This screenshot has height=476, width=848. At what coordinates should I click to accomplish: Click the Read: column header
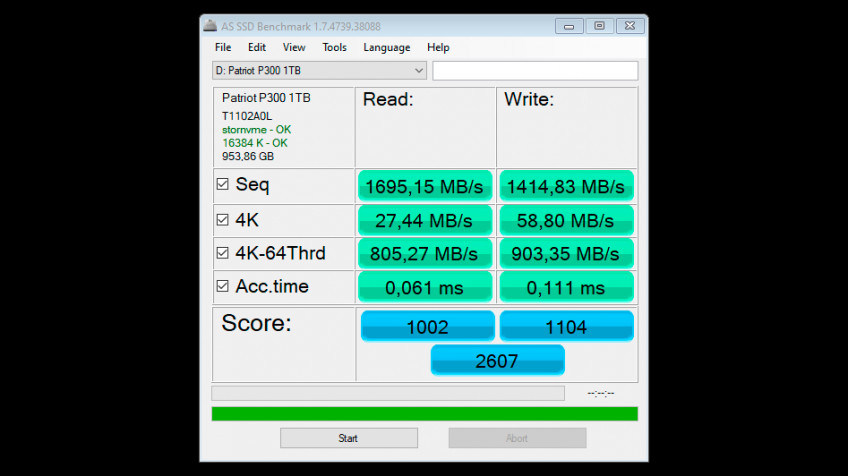tap(388, 100)
